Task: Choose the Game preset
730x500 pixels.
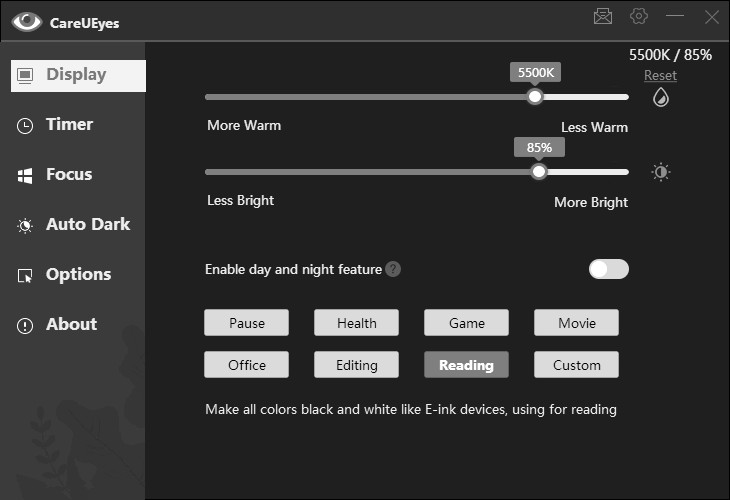Action: pyautogui.click(x=466, y=323)
